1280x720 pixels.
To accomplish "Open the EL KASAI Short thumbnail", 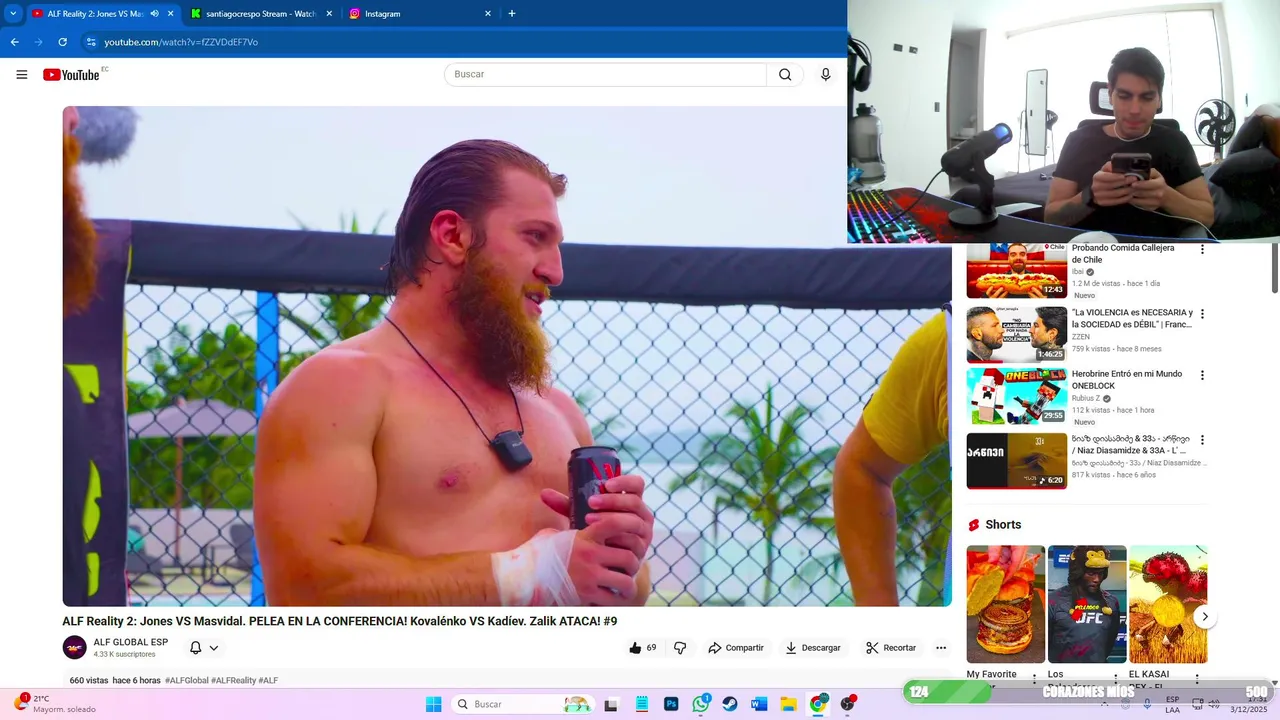I will coord(1168,604).
